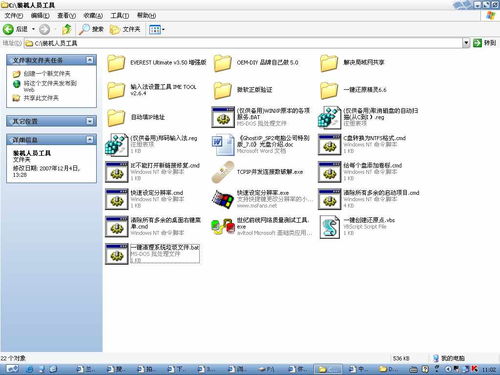The height and width of the screenshot is (375, 500).
Task: Open the 一键还原精灵6.6 folder
Action: coord(329,90)
